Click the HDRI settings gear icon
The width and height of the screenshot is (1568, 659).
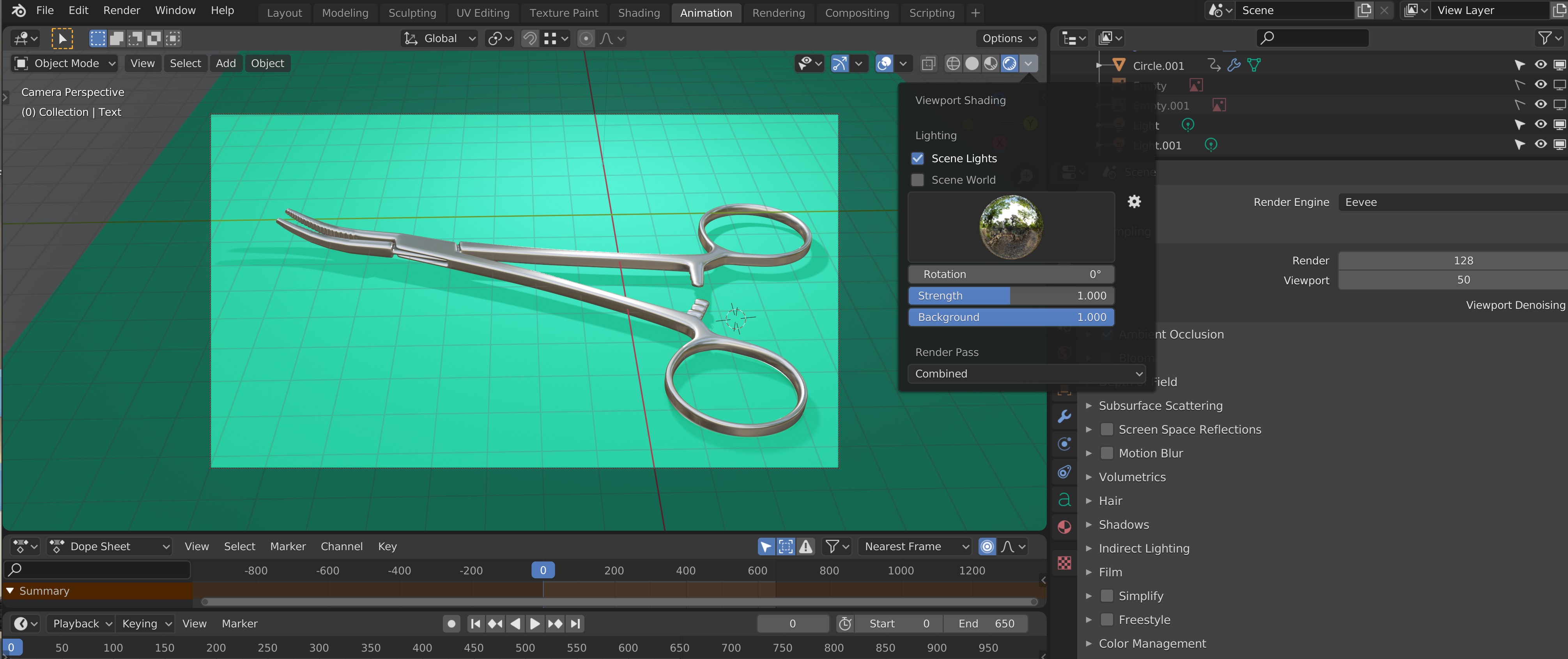coord(1134,202)
